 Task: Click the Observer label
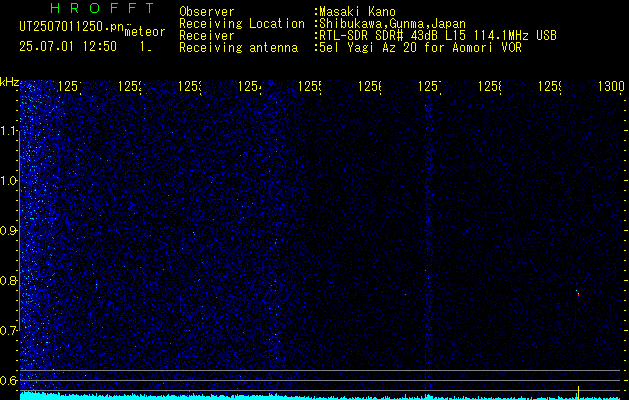[207, 12]
